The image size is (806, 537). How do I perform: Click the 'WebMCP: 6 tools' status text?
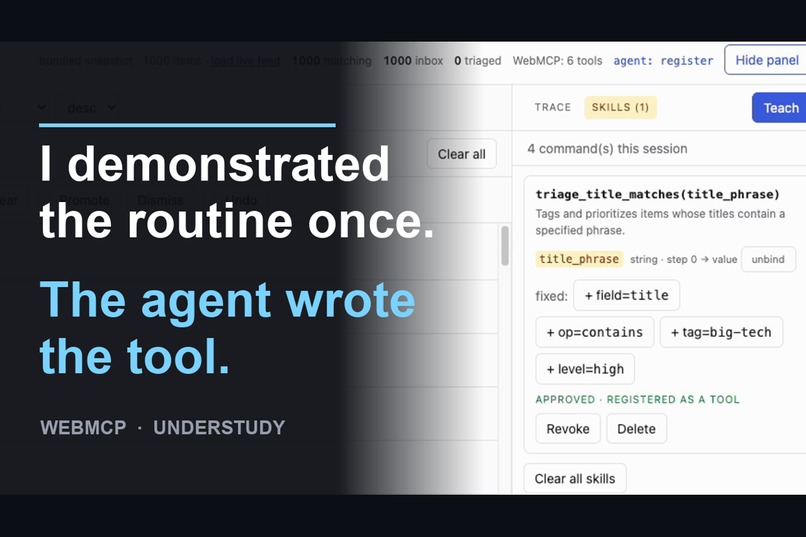point(557,61)
